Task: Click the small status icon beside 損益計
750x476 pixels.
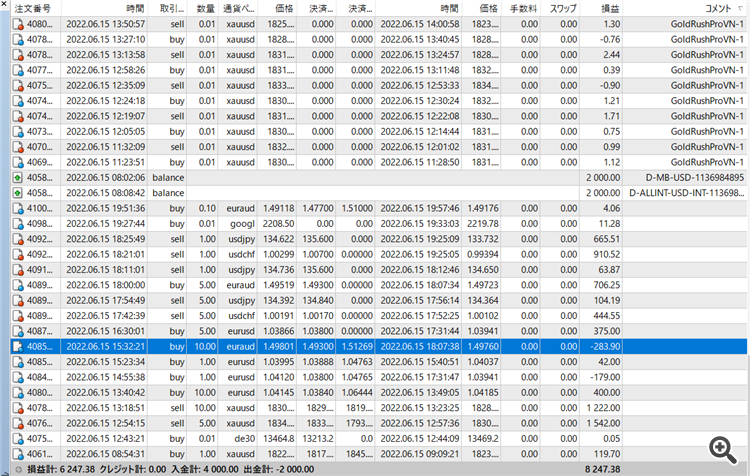Action: [x=18, y=469]
